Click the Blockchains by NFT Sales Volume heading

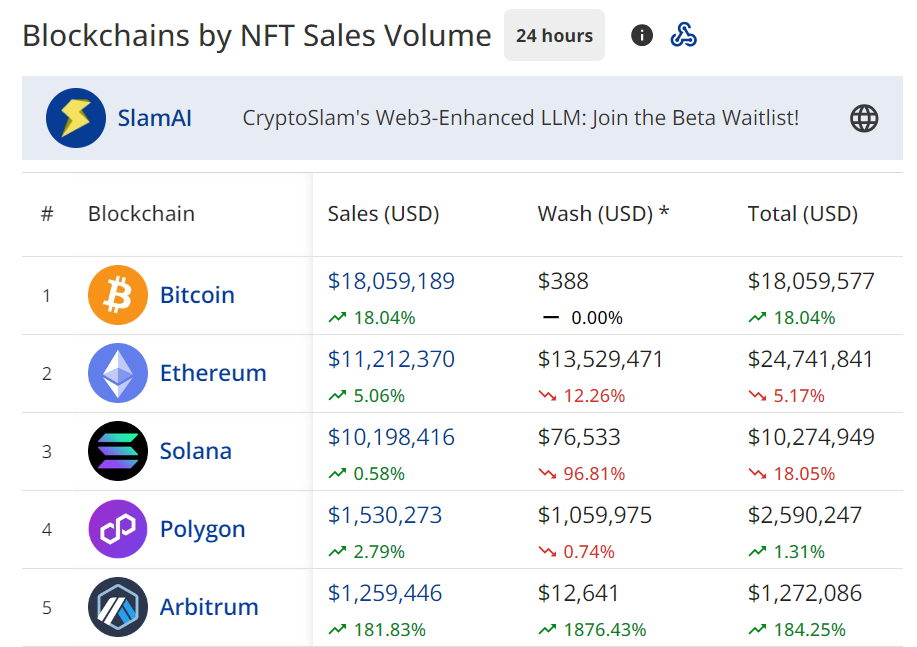[257, 36]
